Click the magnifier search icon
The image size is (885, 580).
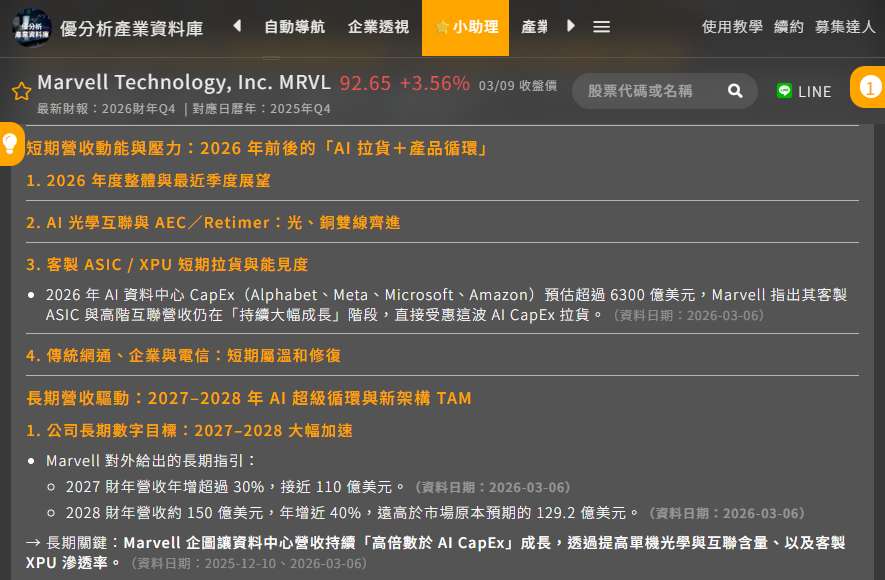coord(735,91)
